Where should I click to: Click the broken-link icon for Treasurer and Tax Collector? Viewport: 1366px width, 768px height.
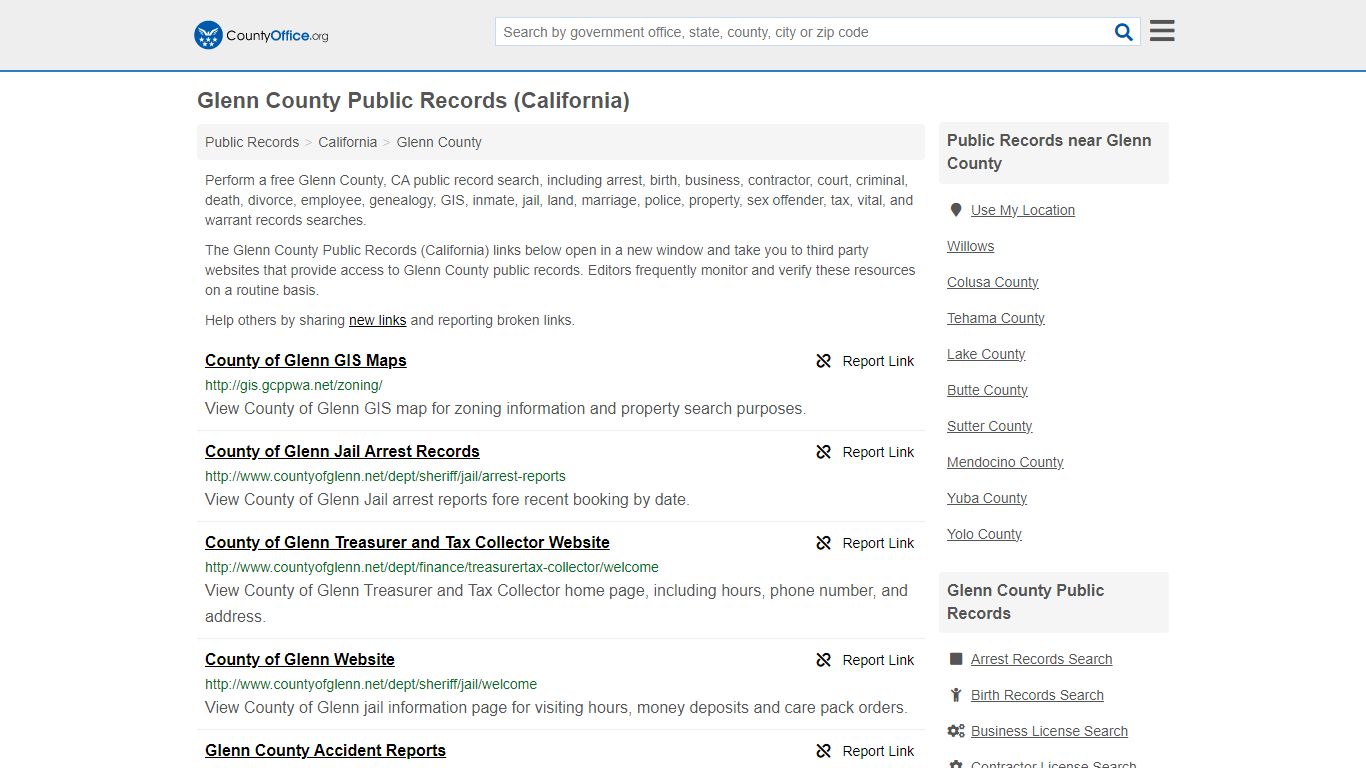click(x=824, y=543)
